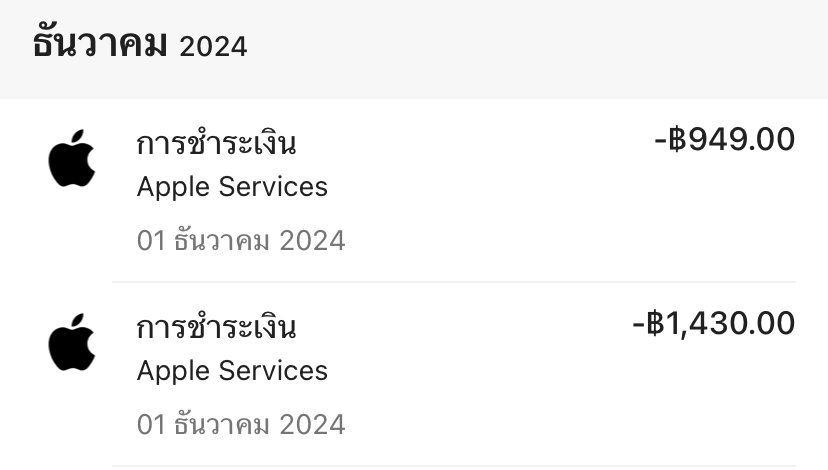Open the -฿1,430.00 amount entry
This screenshot has height=470, width=828.
(x=713, y=324)
